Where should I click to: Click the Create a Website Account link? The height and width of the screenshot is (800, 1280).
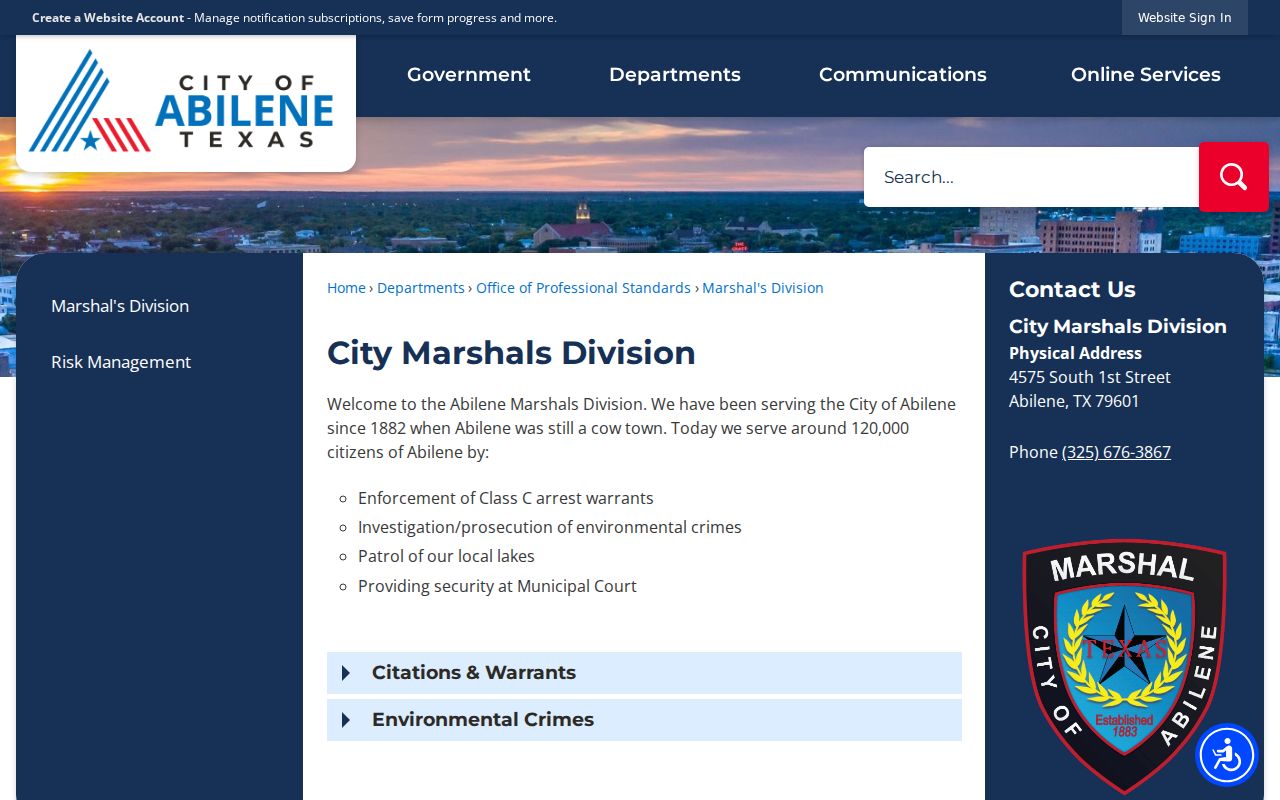[x=108, y=18]
